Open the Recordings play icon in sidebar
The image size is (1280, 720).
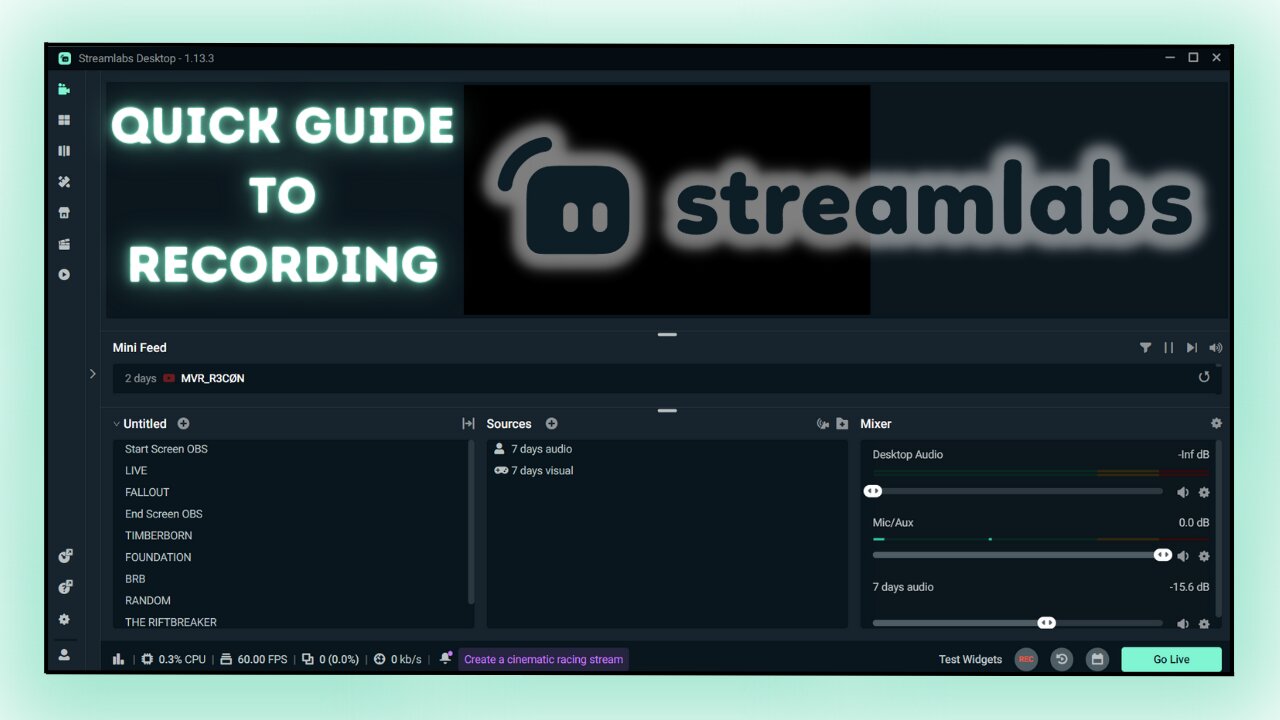point(64,274)
